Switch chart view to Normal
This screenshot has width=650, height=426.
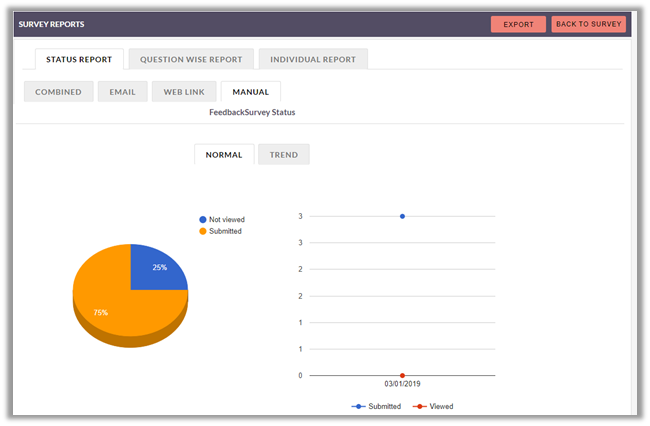224,155
